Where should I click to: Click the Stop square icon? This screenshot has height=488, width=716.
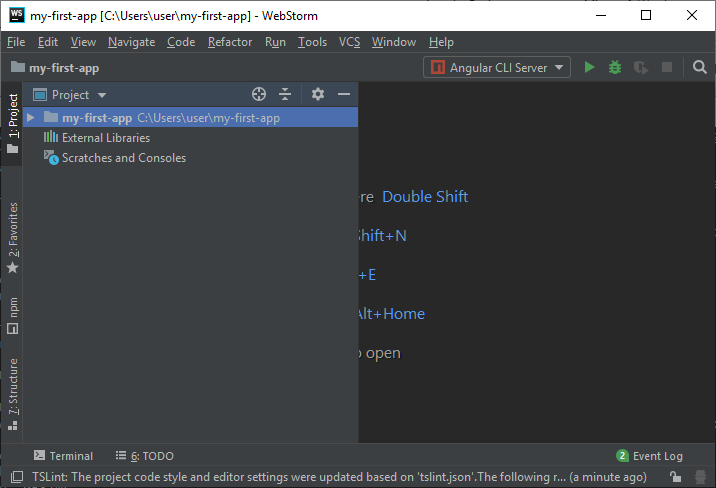[x=667, y=68]
